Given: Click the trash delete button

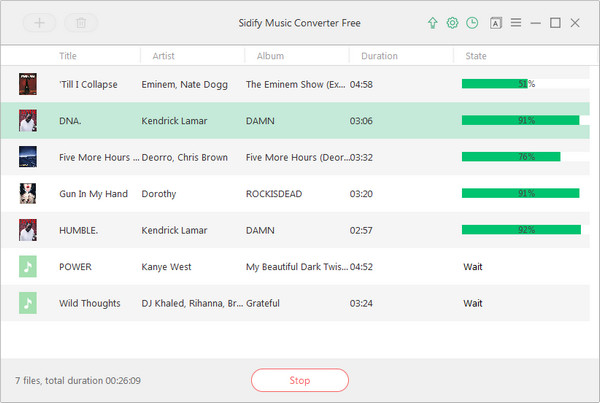Looking at the screenshot, I should [81, 23].
